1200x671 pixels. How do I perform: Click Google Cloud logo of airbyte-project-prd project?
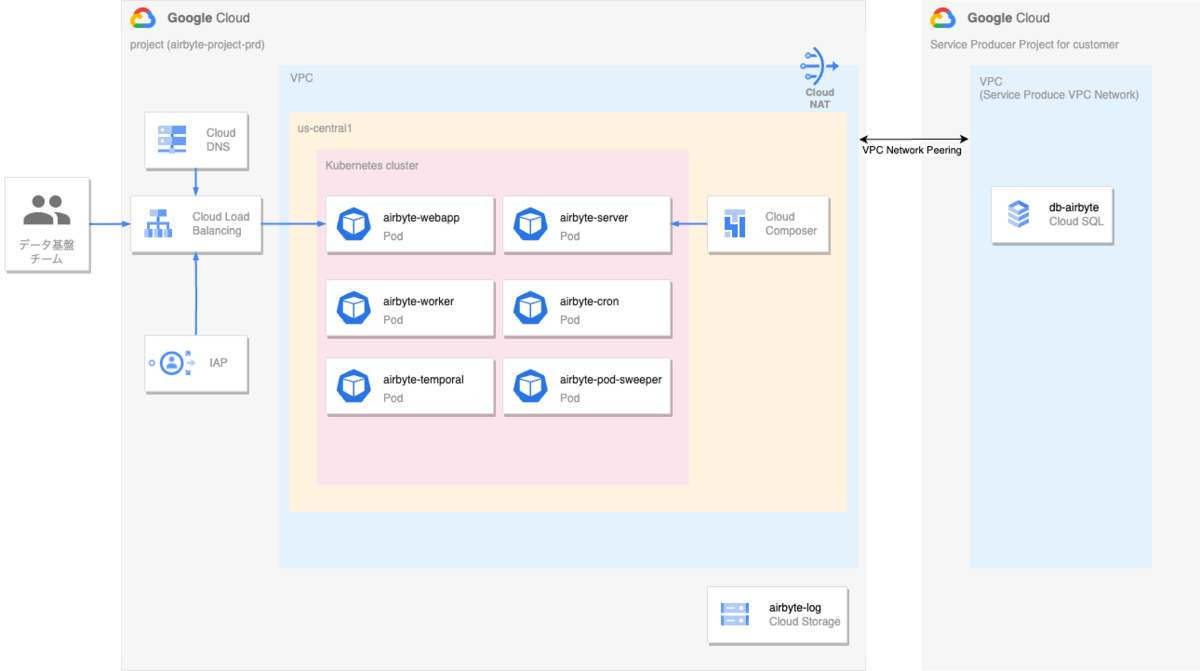(x=143, y=18)
